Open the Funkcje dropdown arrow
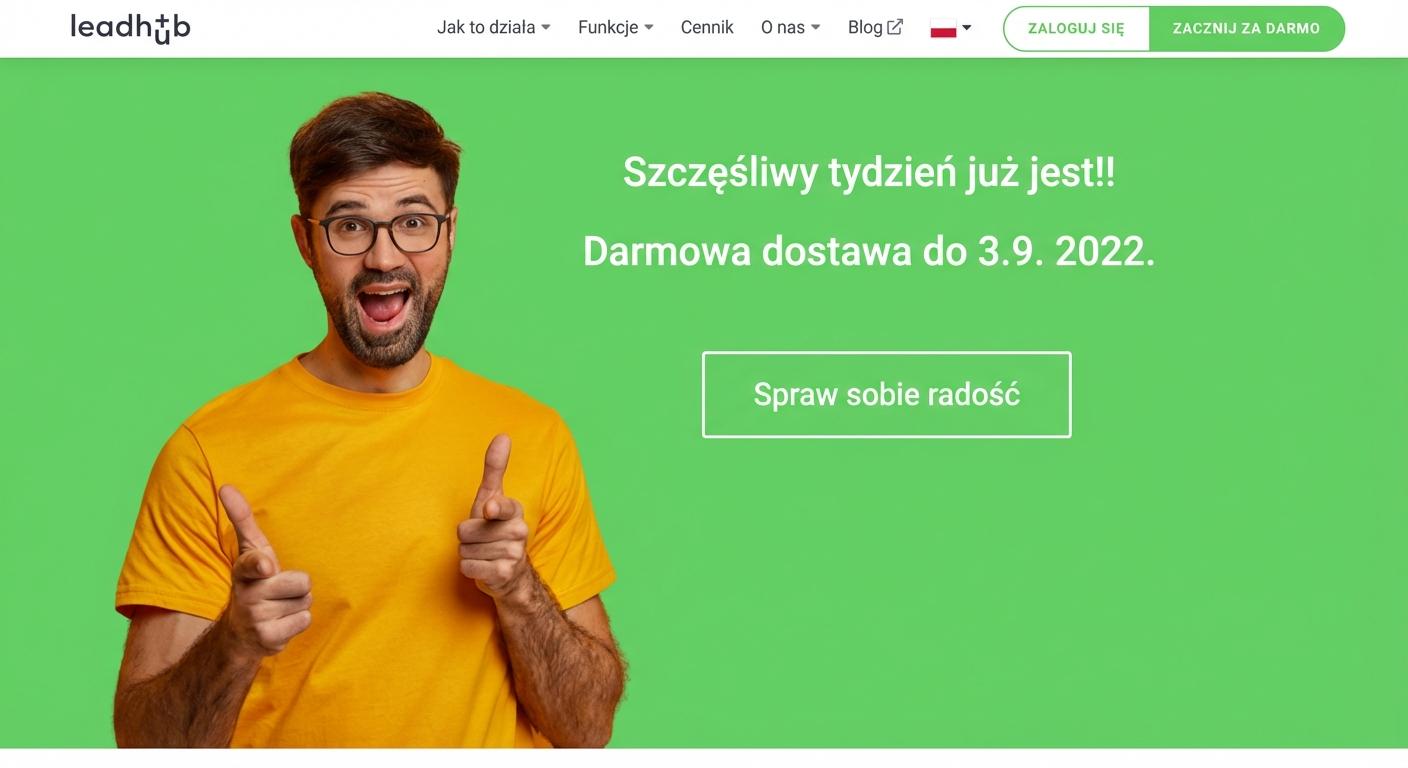Image resolution: width=1408 pixels, height=768 pixels. 649,28
